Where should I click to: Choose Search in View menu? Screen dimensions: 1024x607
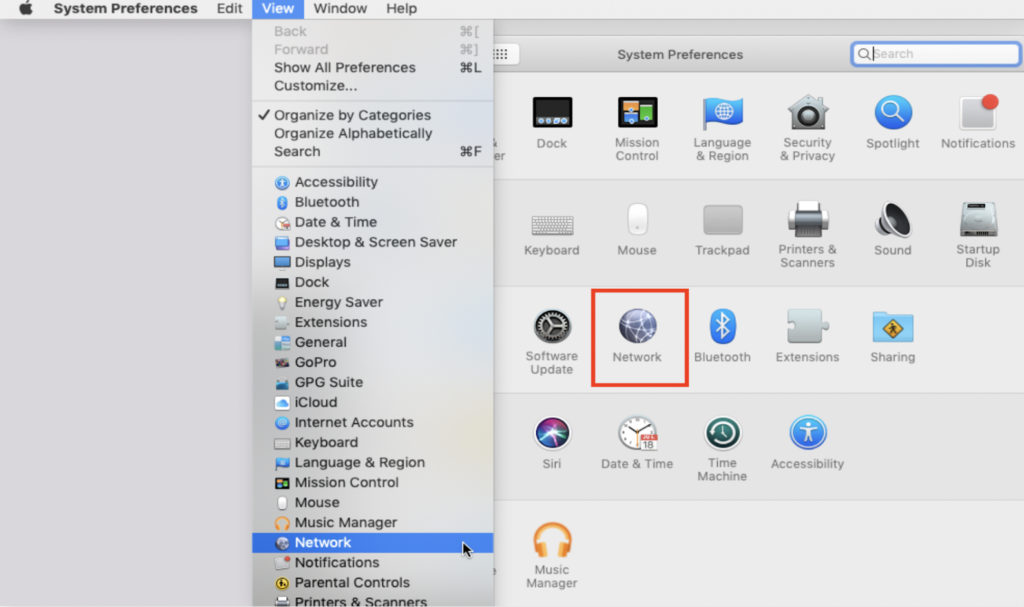point(373,152)
